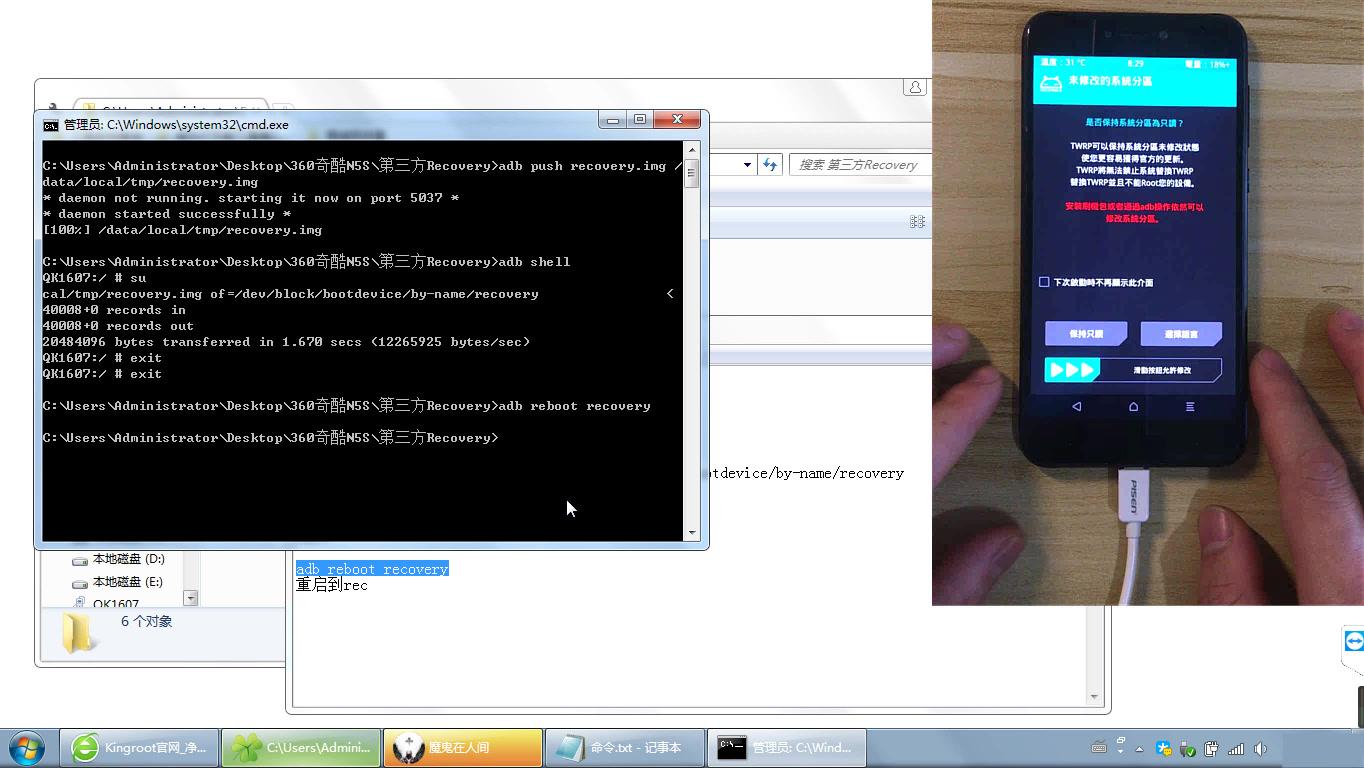Click the cmd.exe title bar icon
The image size is (1364, 768).
click(51, 125)
